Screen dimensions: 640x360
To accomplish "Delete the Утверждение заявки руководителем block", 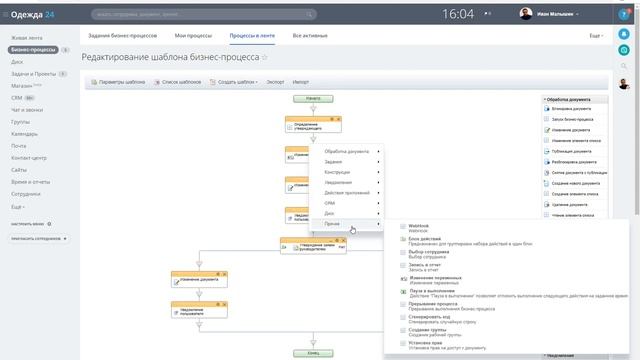I will tap(343, 240).
